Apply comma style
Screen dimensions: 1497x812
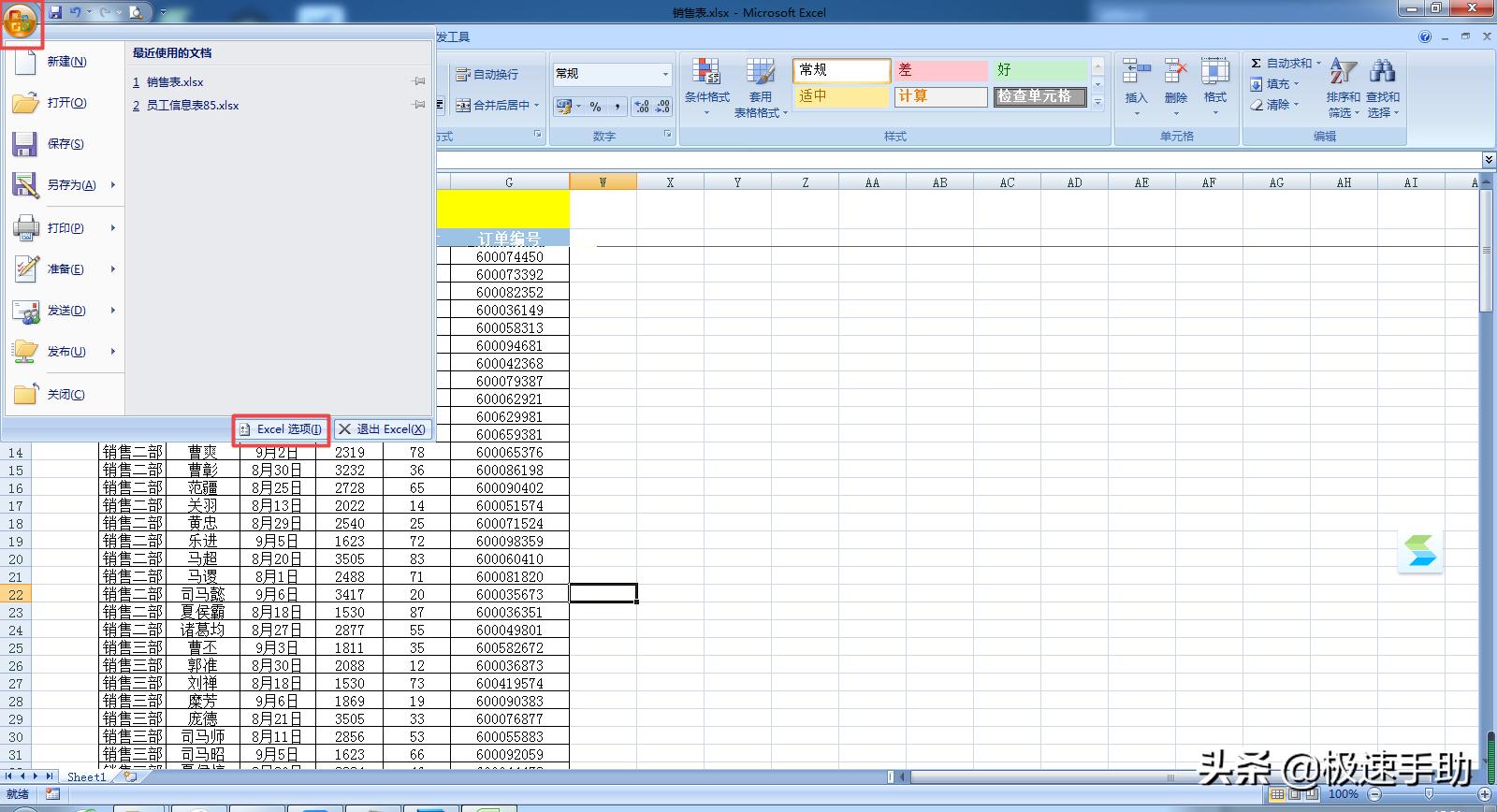pos(618,107)
